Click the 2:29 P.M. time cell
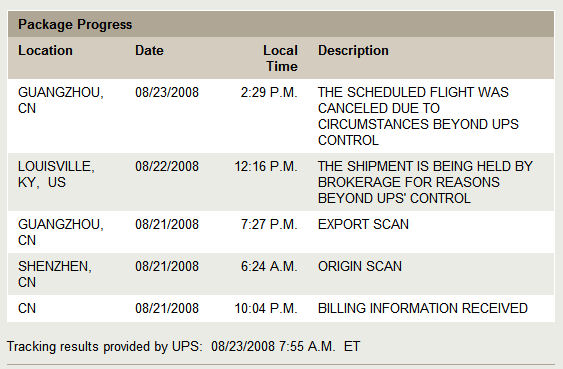 (269, 92)
